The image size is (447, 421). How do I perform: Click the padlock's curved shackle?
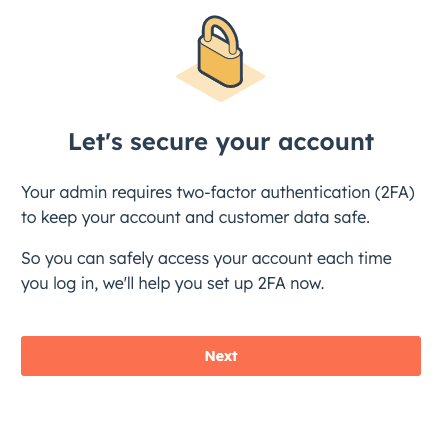pyautogui.click(x=218, y=33)
